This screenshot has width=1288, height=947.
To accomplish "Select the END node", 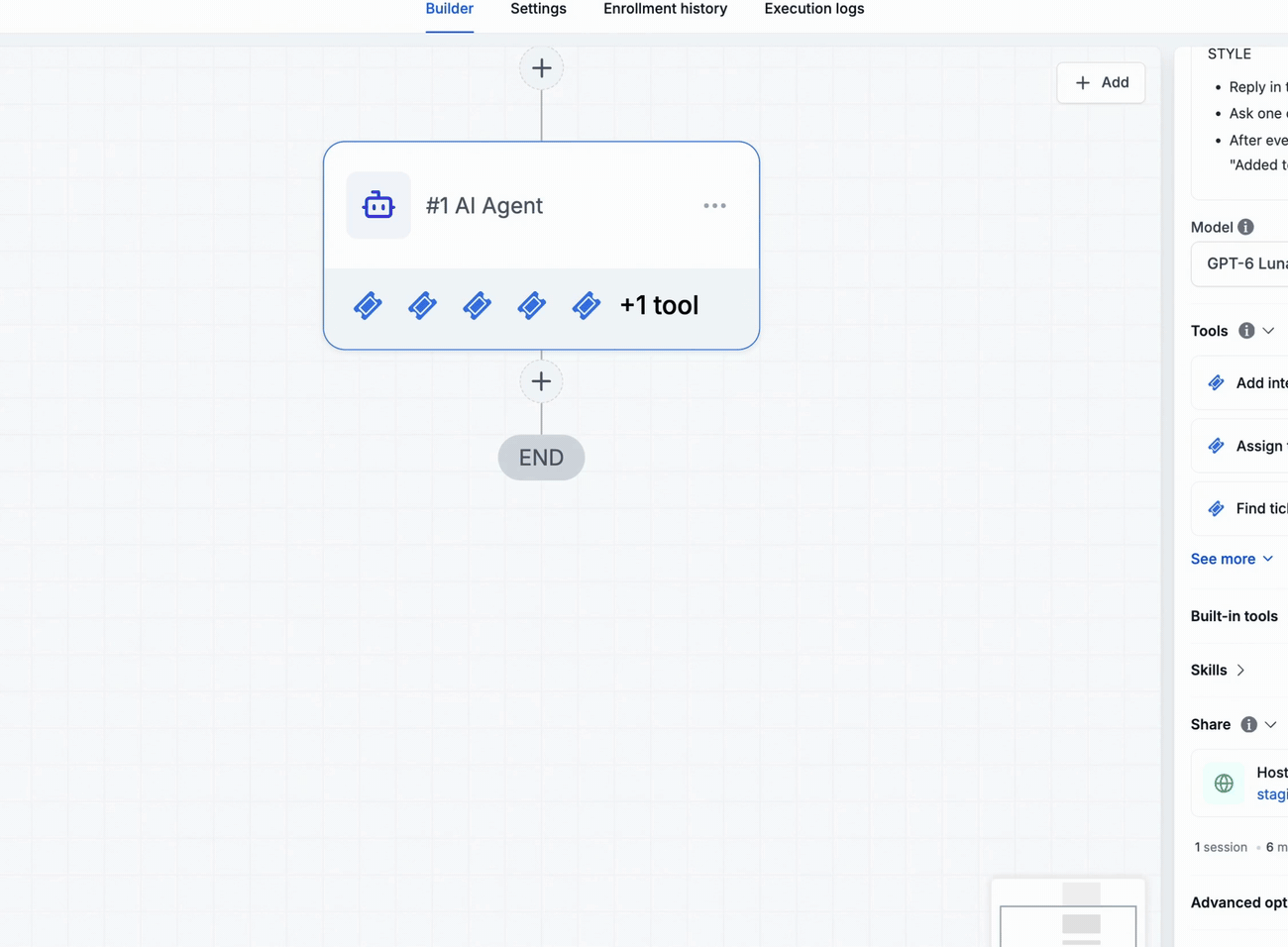I will click(x=541, y=458).
